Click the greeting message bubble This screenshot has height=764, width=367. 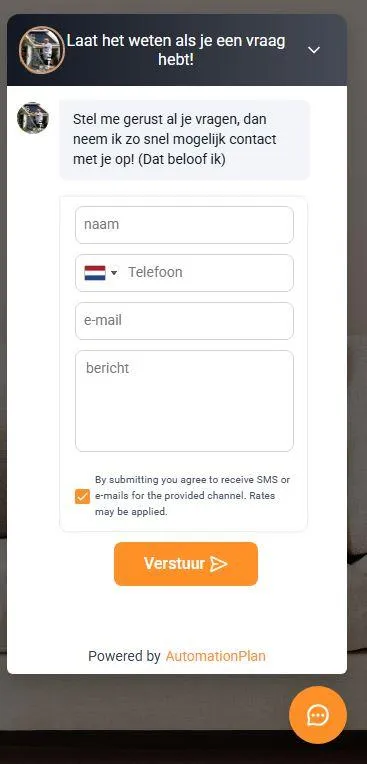(184, 140)
